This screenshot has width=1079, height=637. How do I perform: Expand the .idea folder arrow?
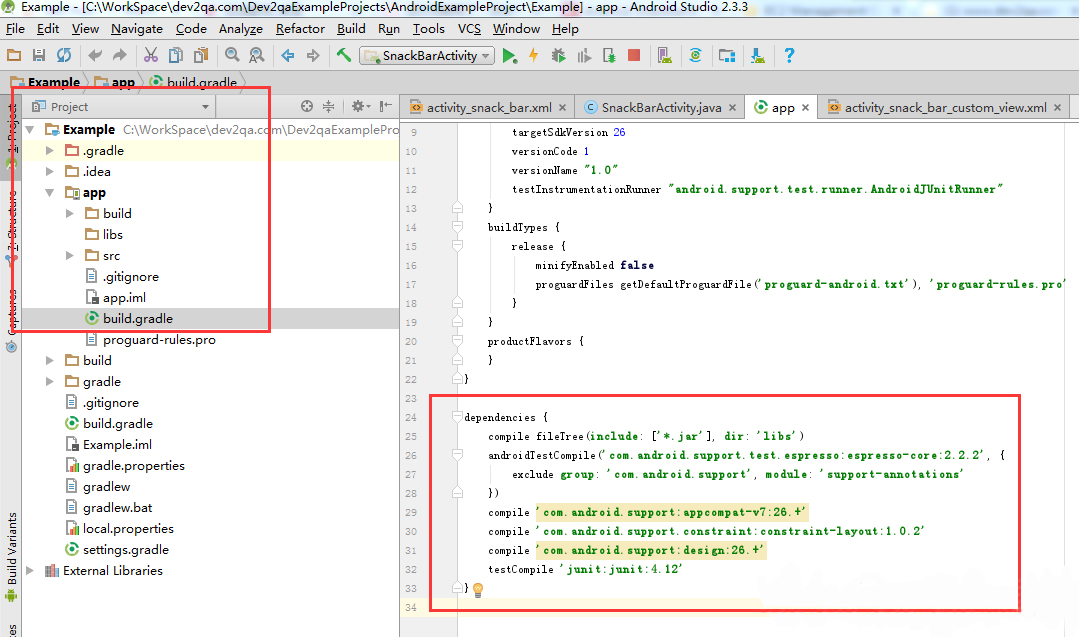coord(50,171)
